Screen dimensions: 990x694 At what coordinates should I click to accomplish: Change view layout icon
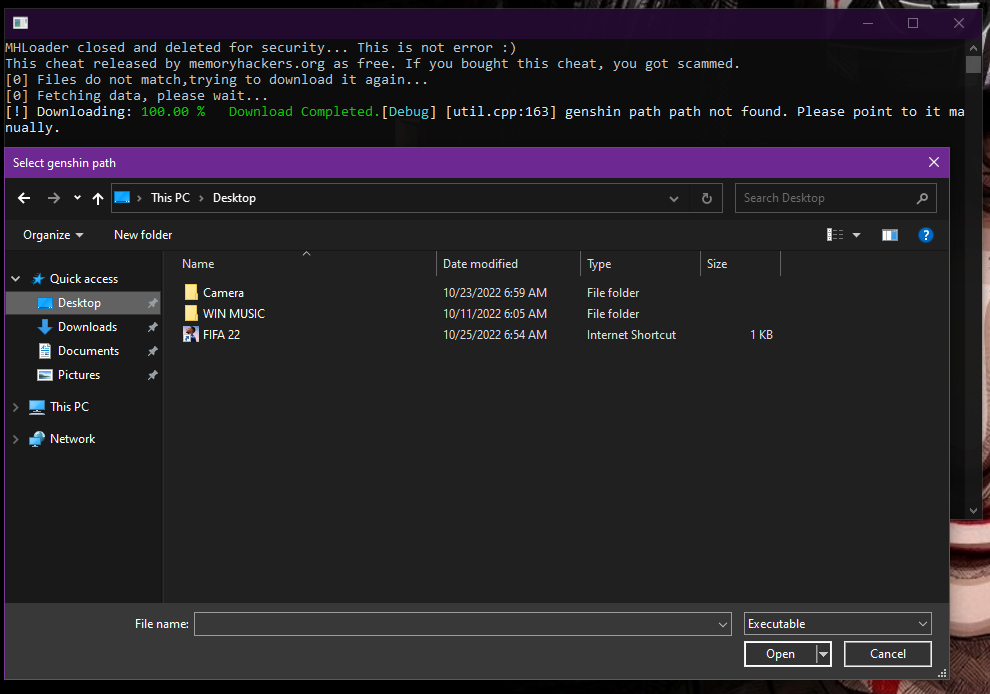[x=835, y=235]
